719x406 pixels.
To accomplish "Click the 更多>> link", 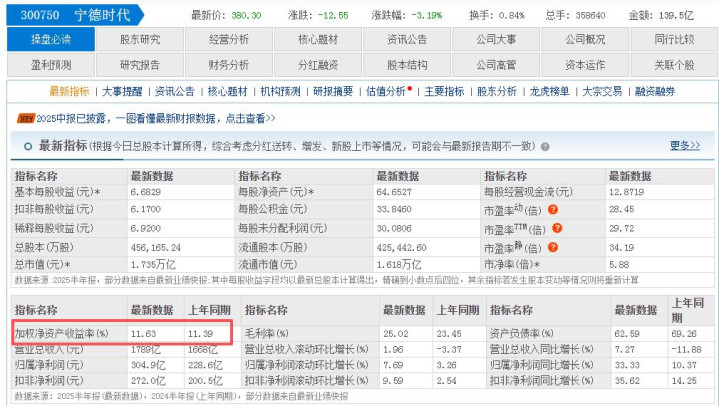I will (685, 145).
